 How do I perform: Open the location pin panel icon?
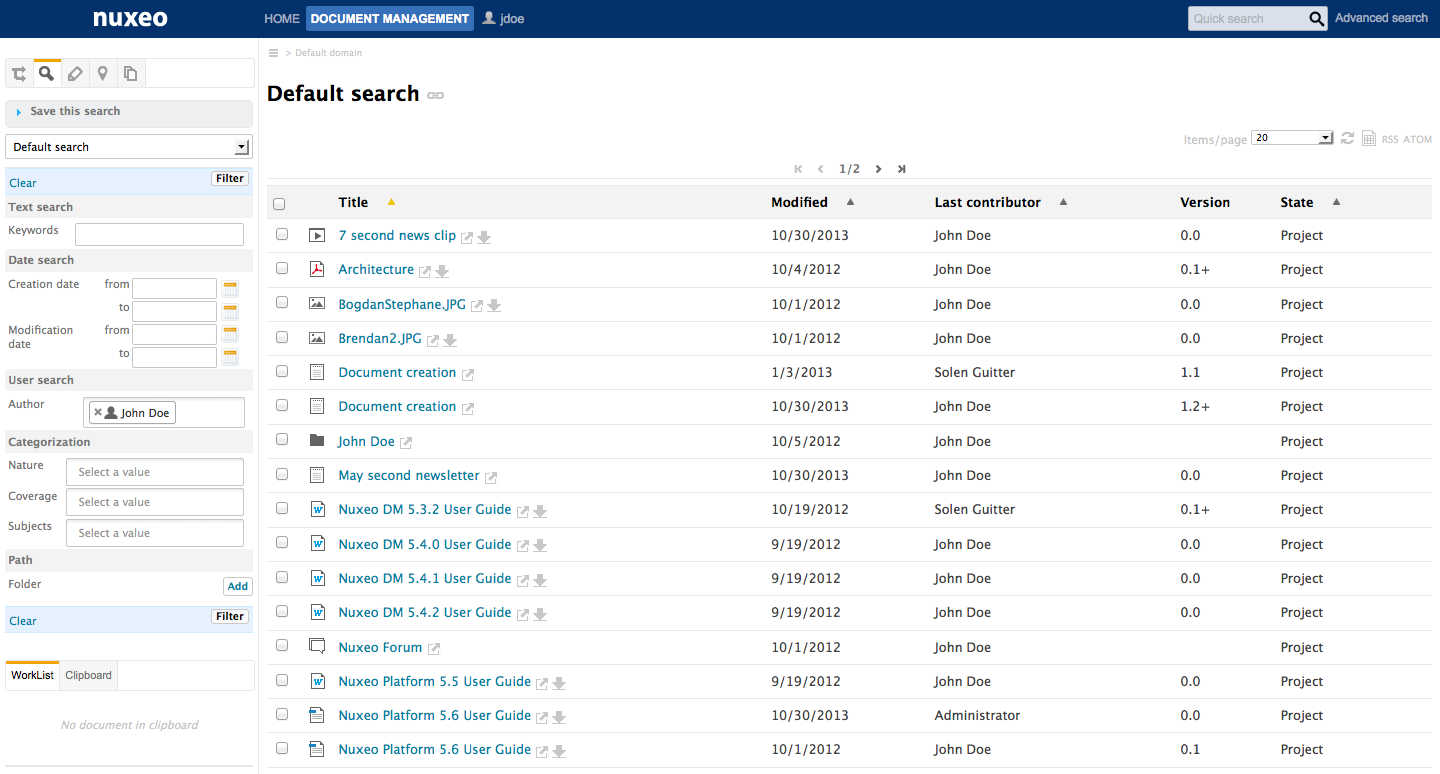[x=102, y=74]
